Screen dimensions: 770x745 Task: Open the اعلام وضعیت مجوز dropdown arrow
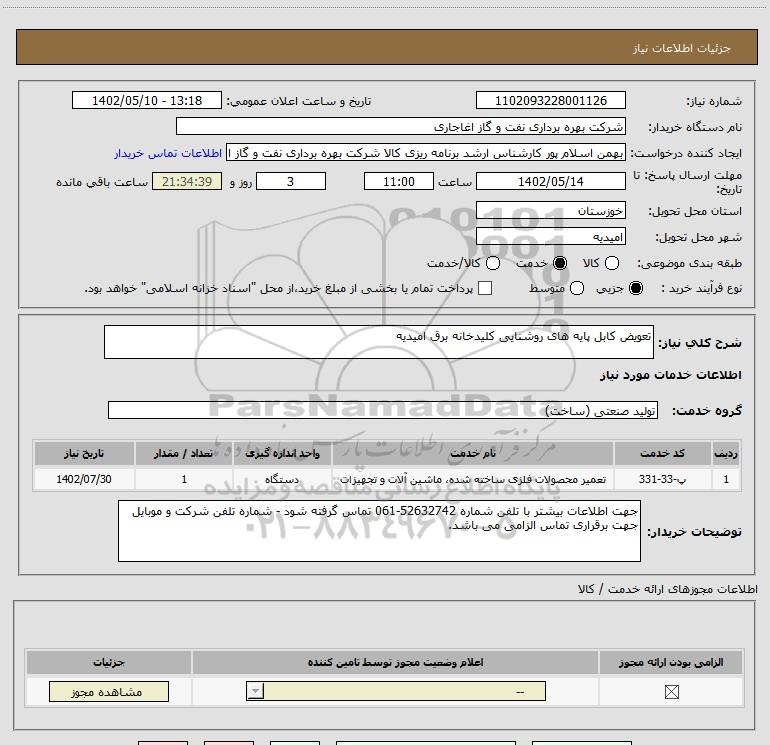(x=255, y=691)
